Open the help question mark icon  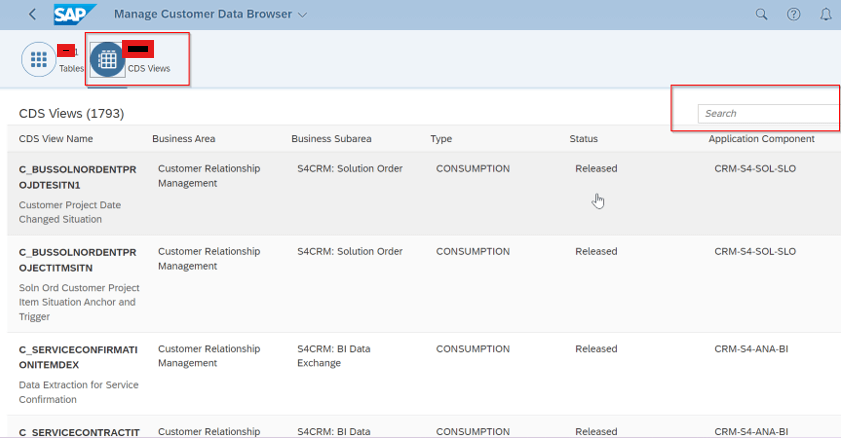[x=793, y=14]
